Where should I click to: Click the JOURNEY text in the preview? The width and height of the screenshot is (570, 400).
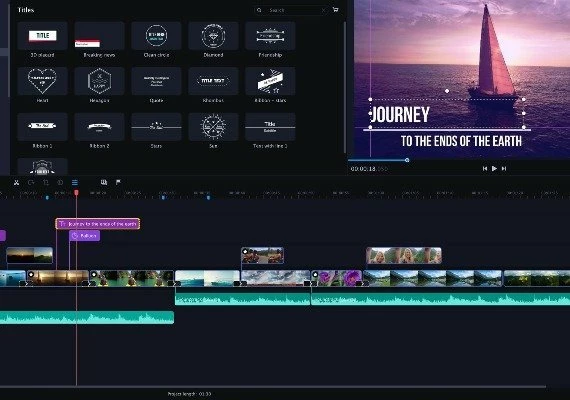pyautogui.click(x=400, y=115)
